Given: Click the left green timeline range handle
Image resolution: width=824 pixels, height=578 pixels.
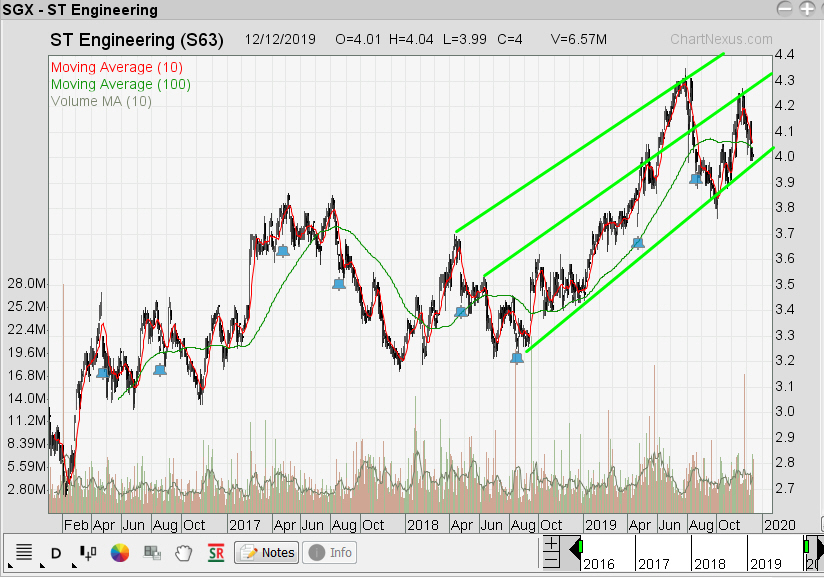Looking at the screenshot, I should tap(580, 546).
